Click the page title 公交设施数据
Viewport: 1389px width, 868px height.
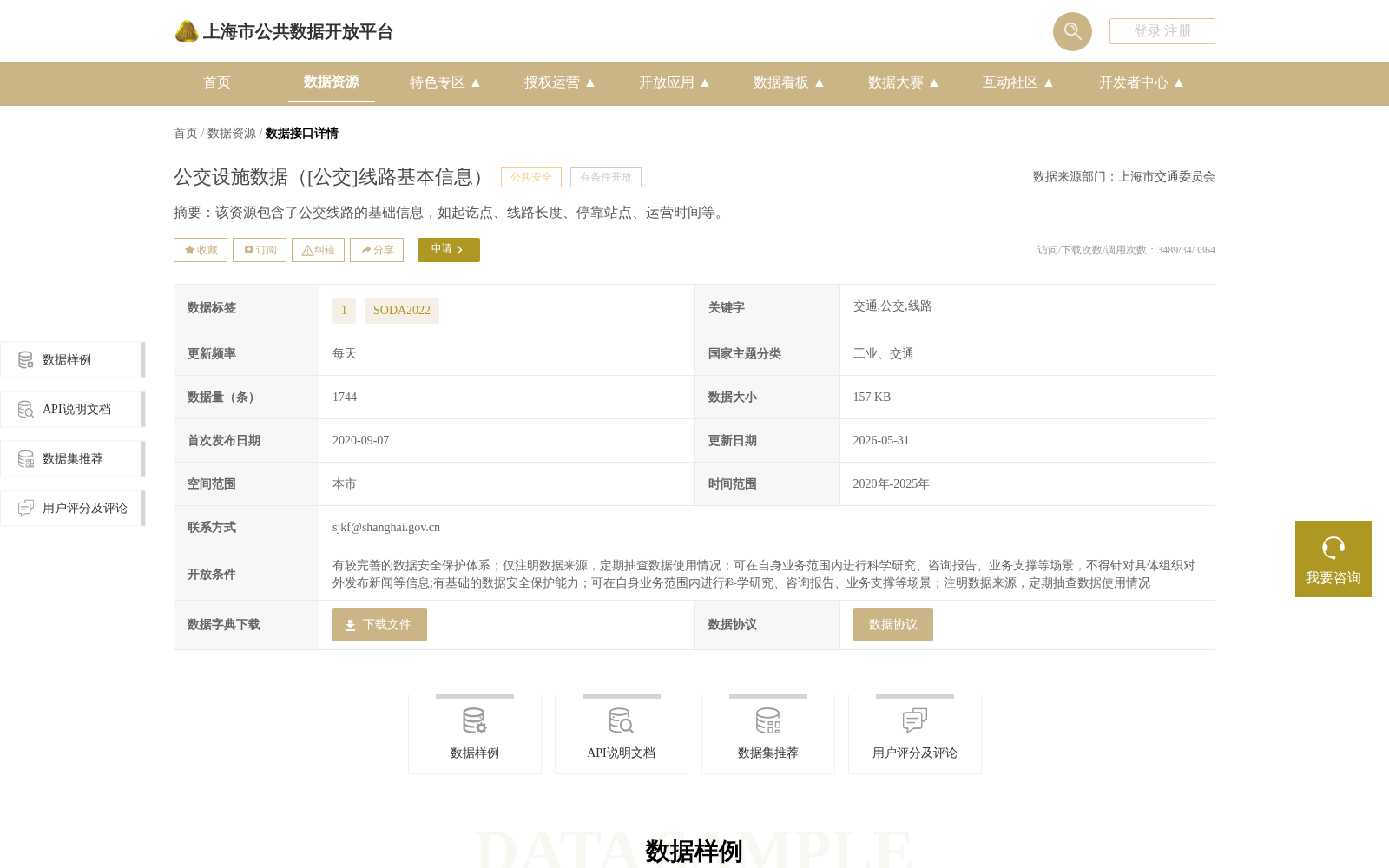pyautogui.click(x=332, y=177)
